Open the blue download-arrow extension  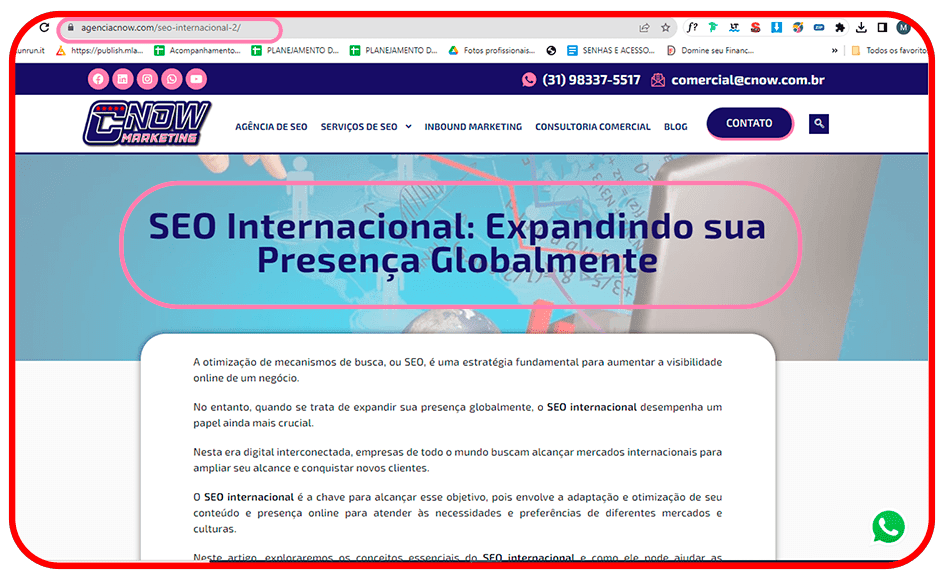(777, 27)
